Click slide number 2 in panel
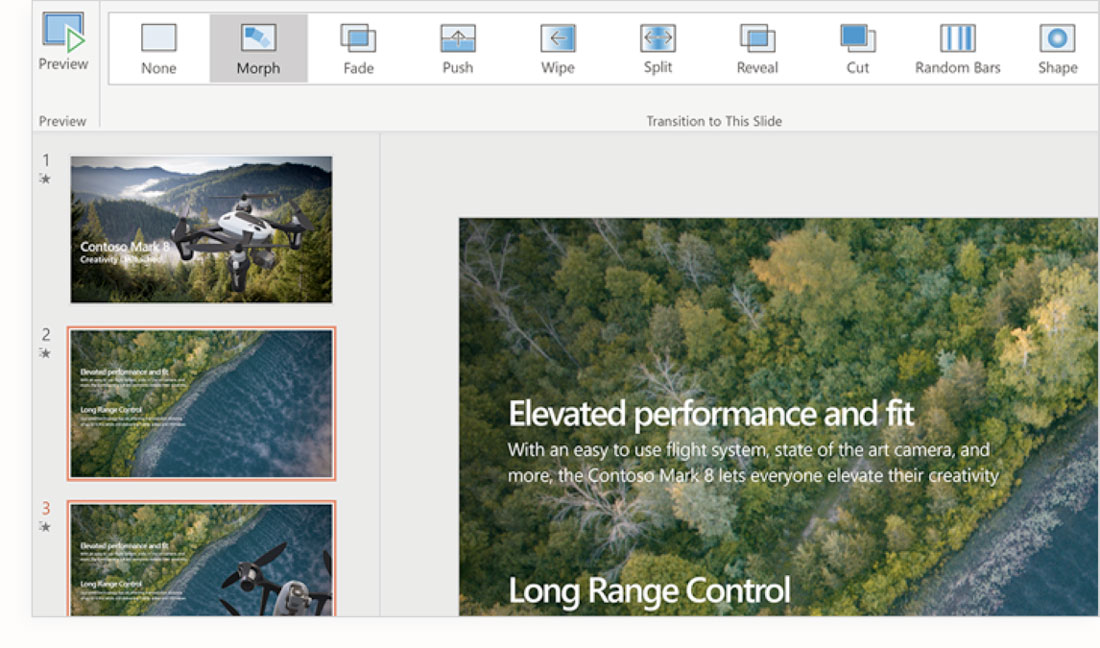Viewport: 1100px width, 648px height. pos(46,335)
